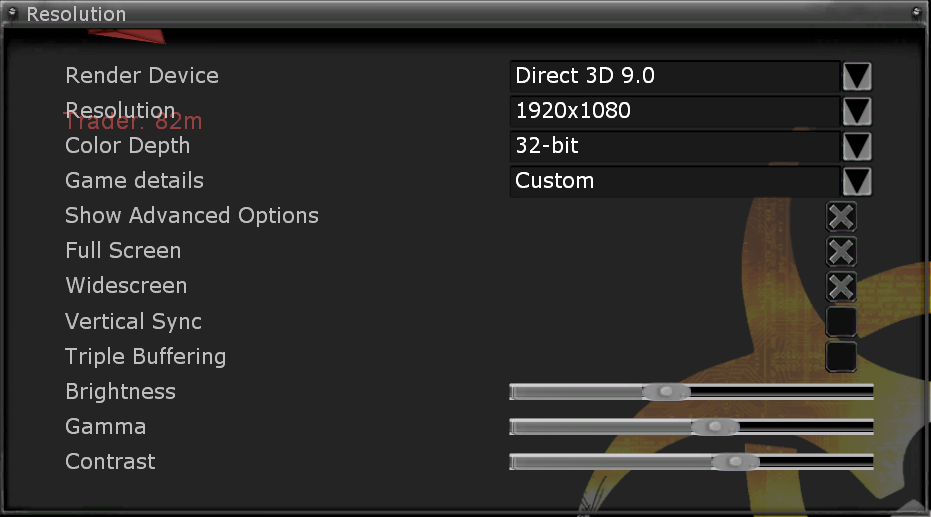Turn off the Widescreen checkbox

[841, 286]
